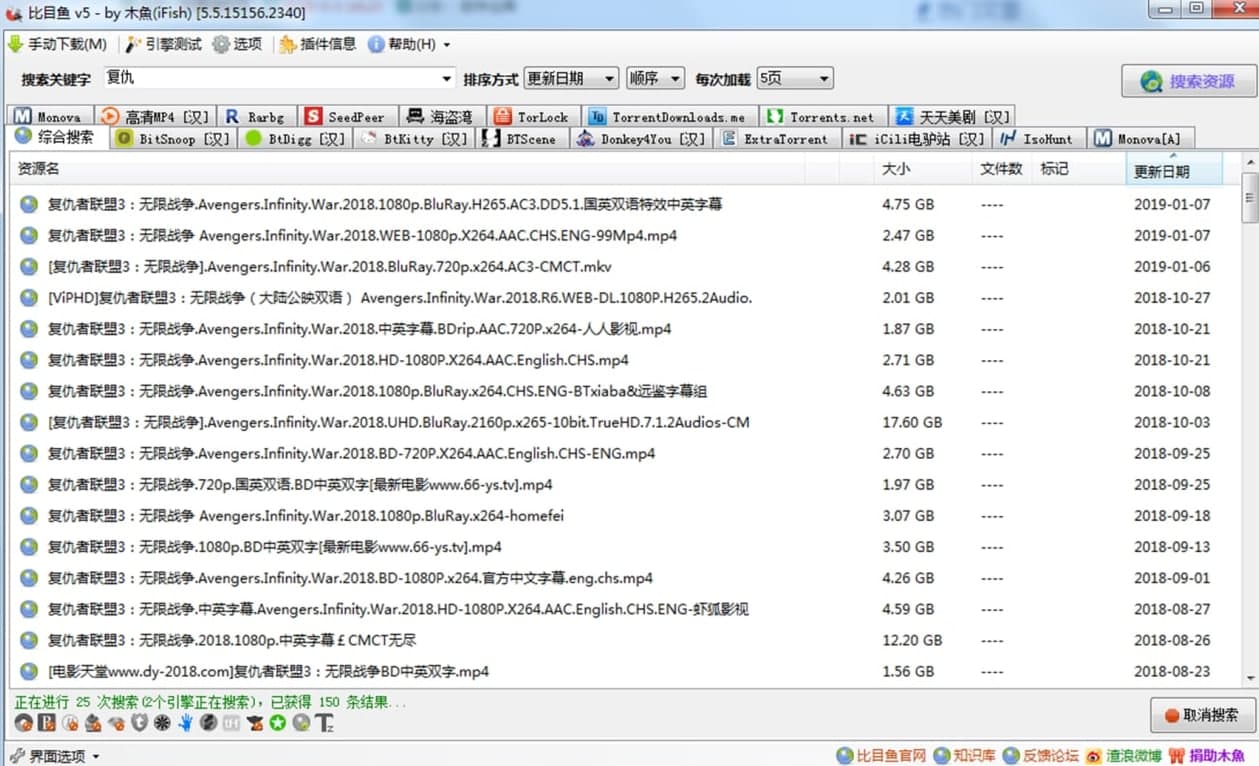Click the grey shield "t" status icon
1259x766 pixels.
point(139,723)
